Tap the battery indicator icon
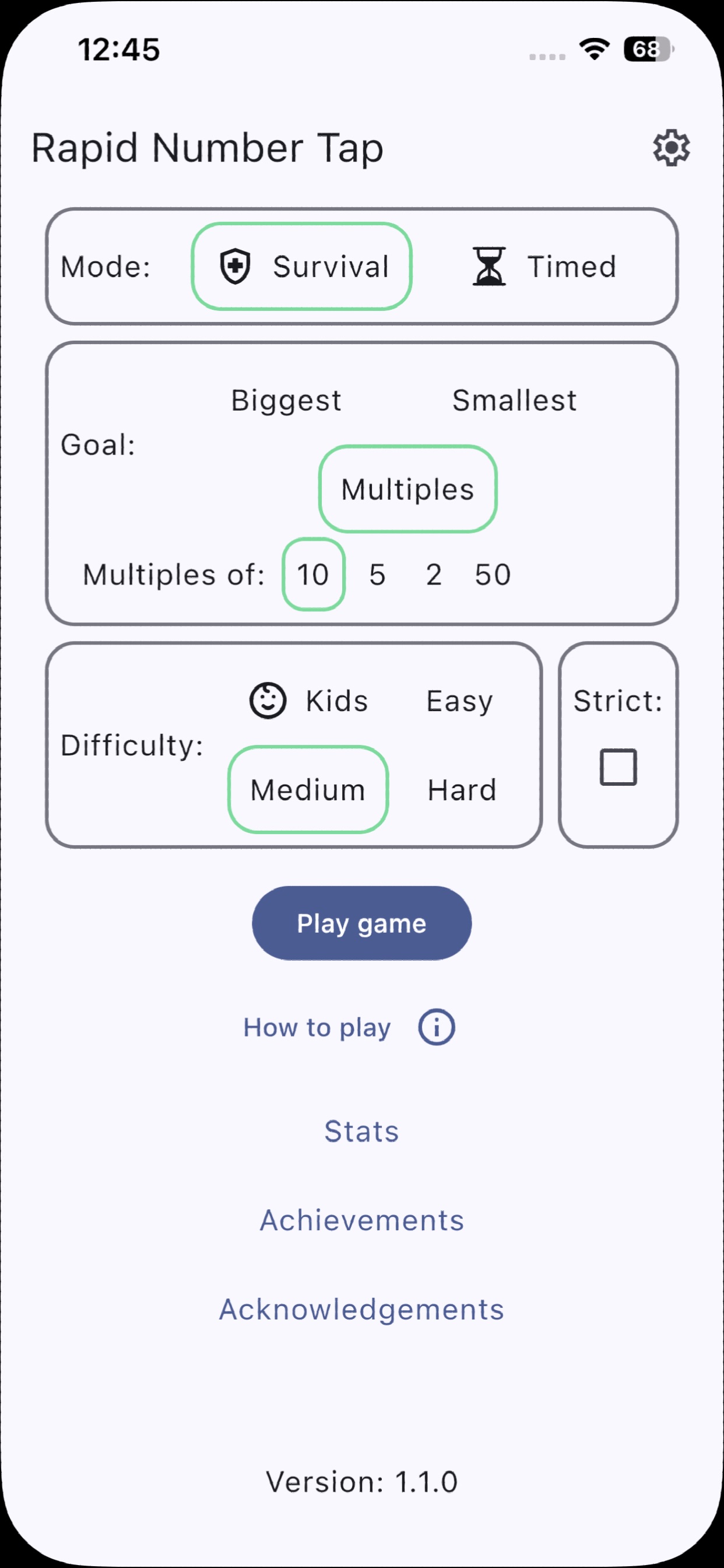 click(x=649, y=48)
